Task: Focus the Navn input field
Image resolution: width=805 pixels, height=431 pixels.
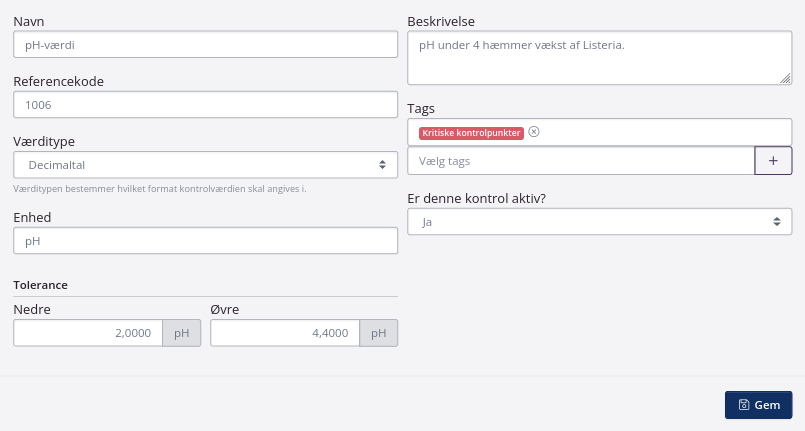Action: click(x=206, y=45)
